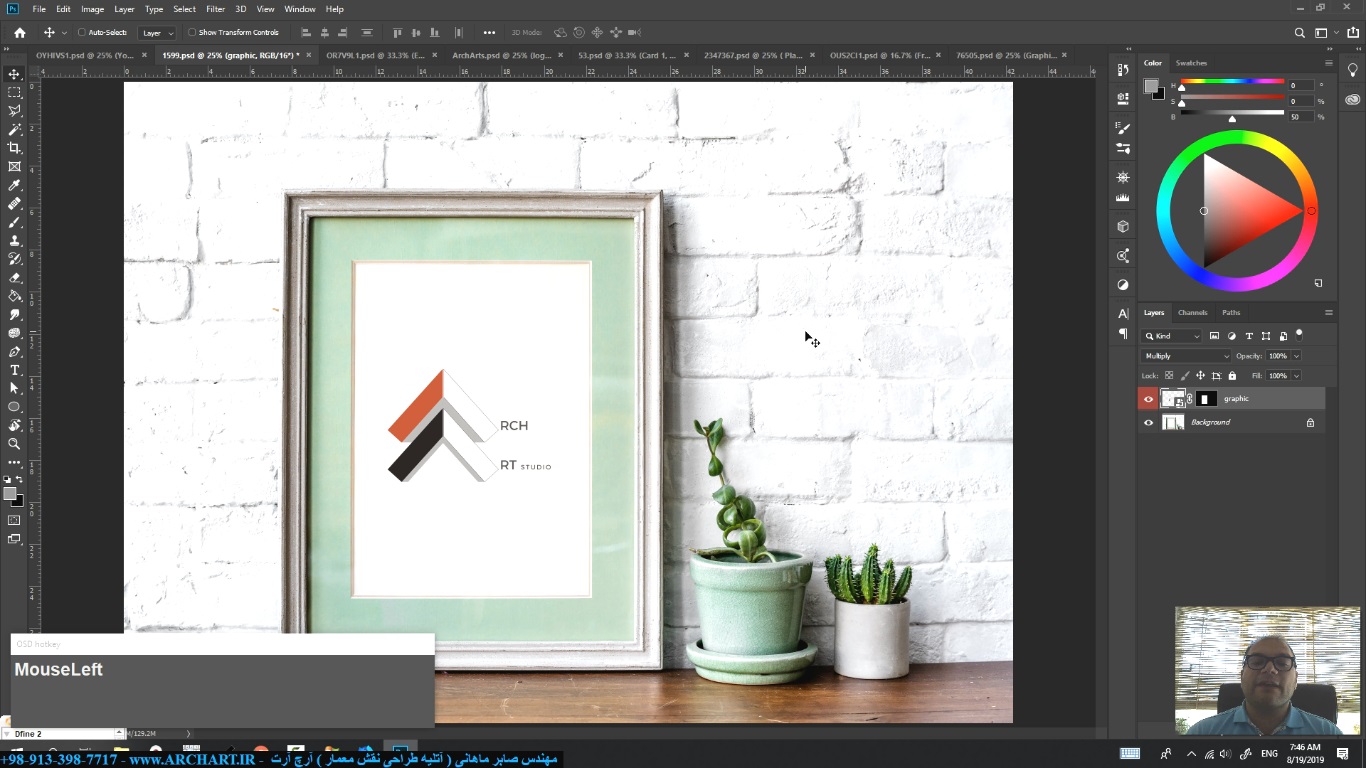Click the Opacity 100% input field

coord(1278,356)
